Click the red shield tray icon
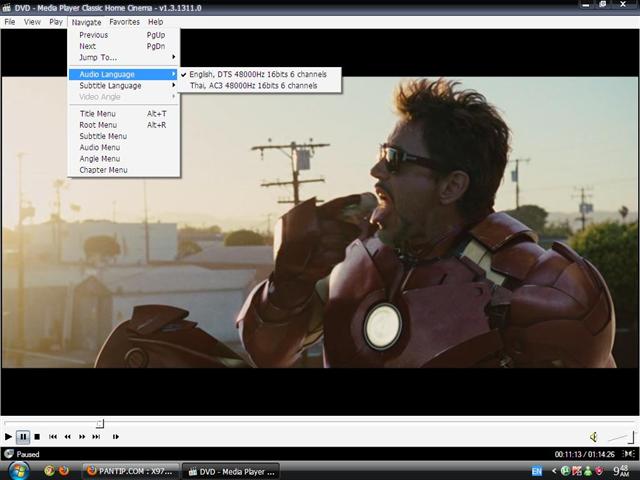640x480 pixels. [599, 471]
